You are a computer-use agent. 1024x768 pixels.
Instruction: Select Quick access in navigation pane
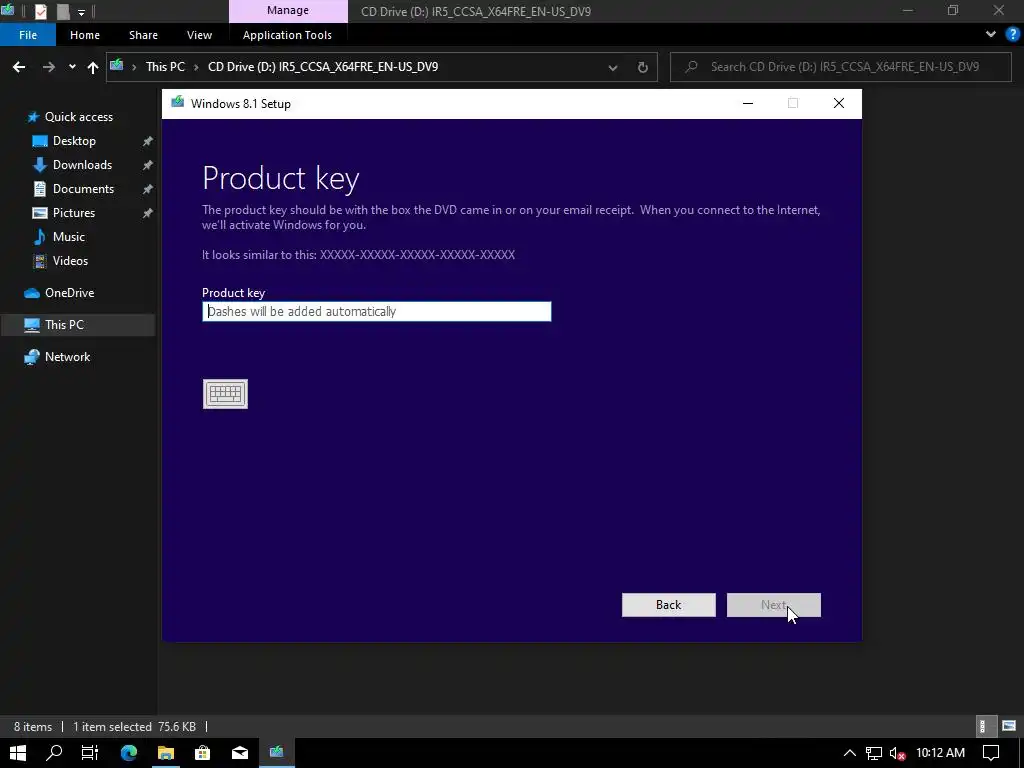coord(78,117)
